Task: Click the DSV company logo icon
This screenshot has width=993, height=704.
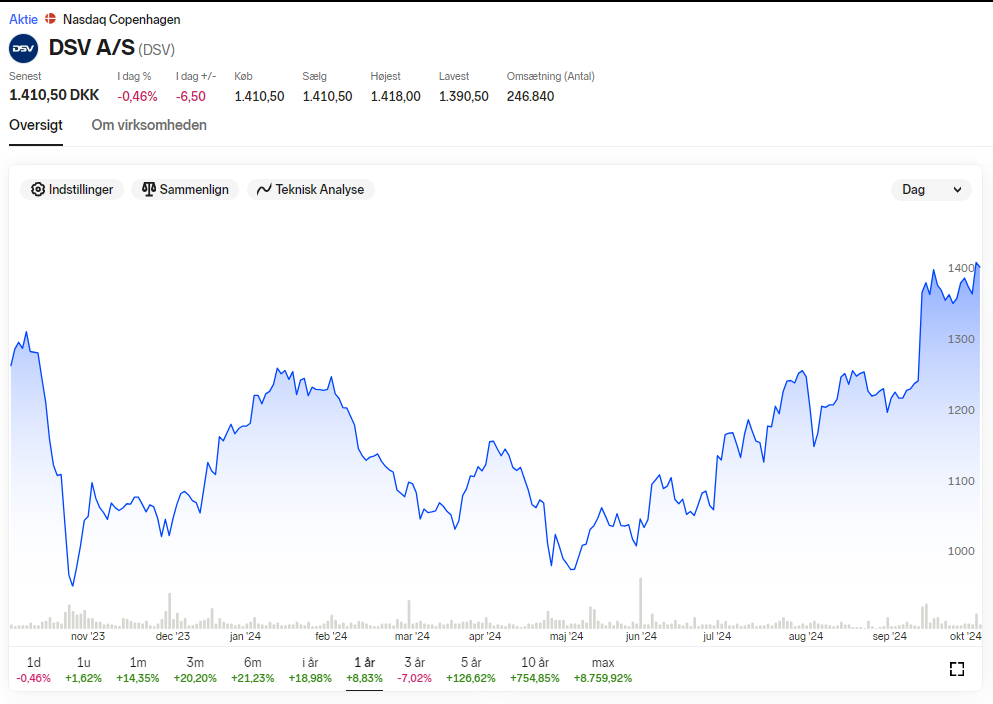Action: coord(23,48)
